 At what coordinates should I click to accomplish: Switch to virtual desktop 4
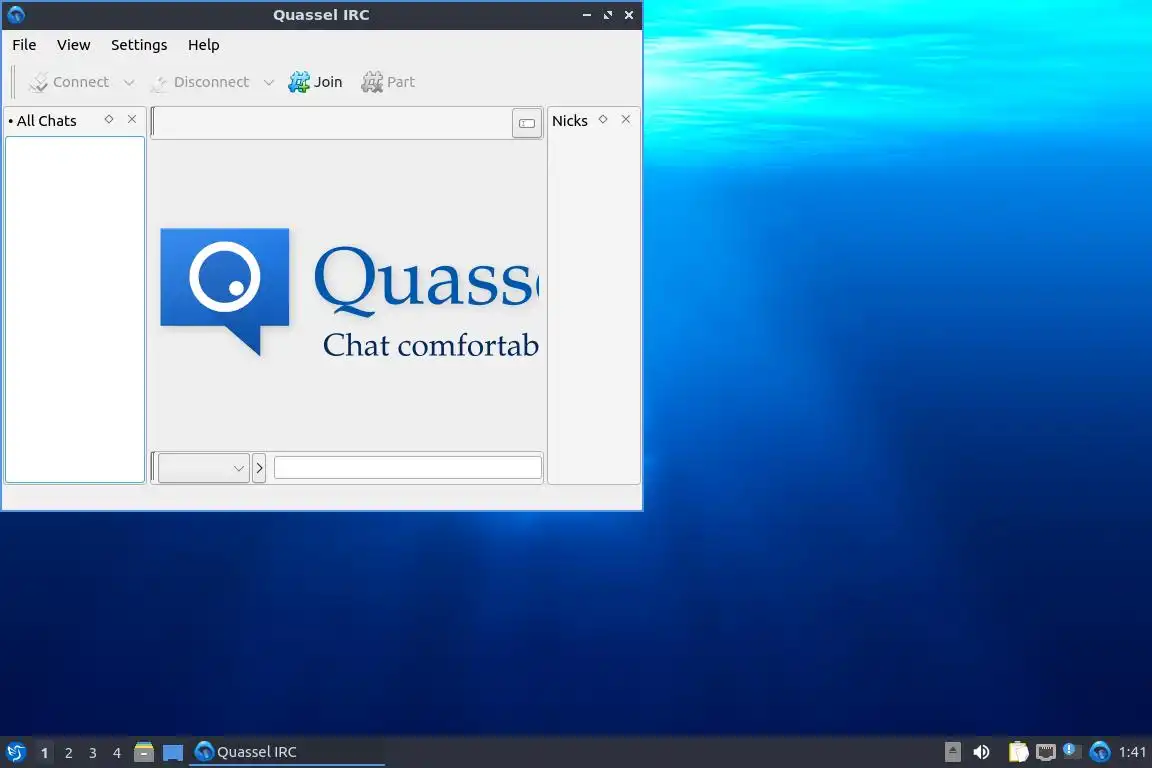coord(117,753)
